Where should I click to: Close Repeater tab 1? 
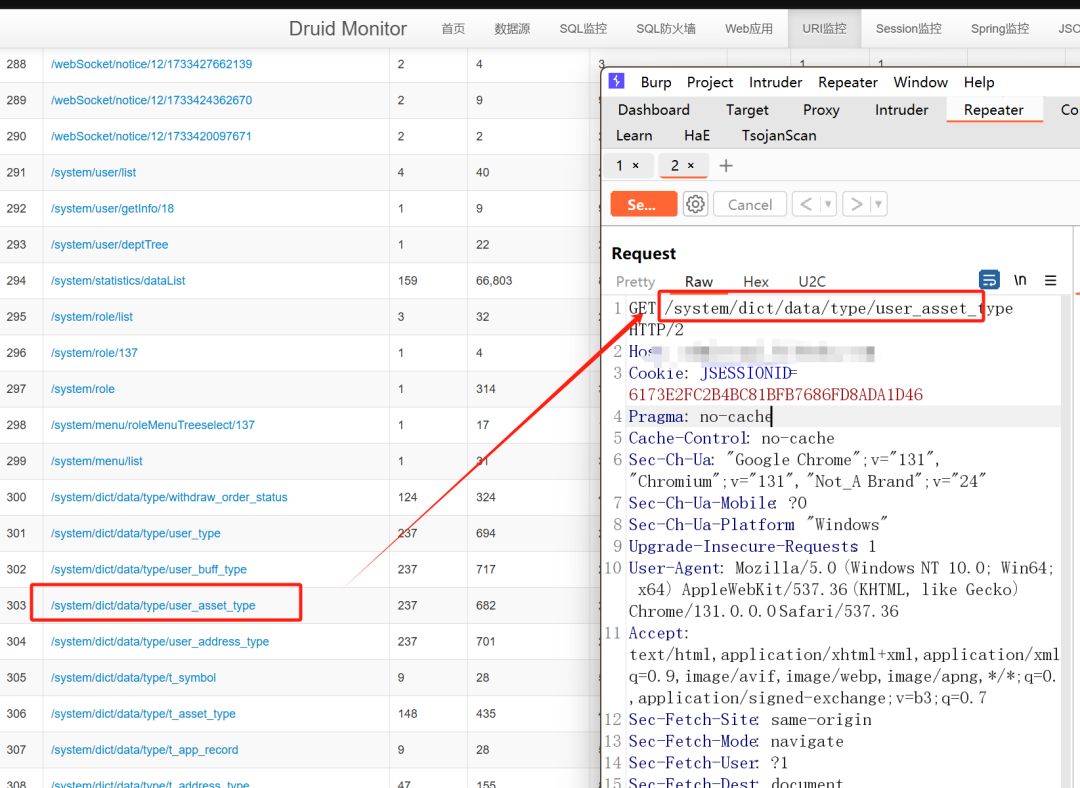point(636,165)
